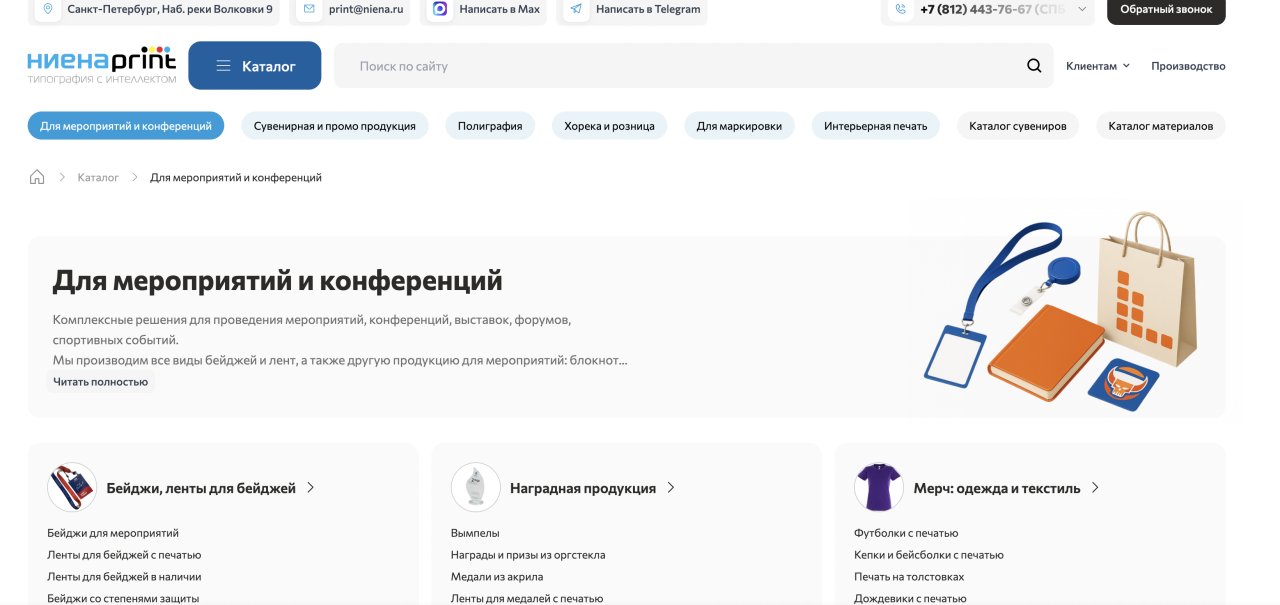Select the Интерьерная печать tab
This screenshot has width=1280, height=605.
876,126
